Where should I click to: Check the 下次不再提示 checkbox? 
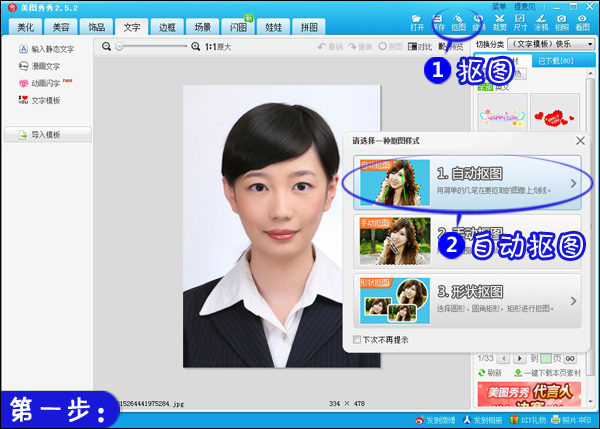[358, 340]
